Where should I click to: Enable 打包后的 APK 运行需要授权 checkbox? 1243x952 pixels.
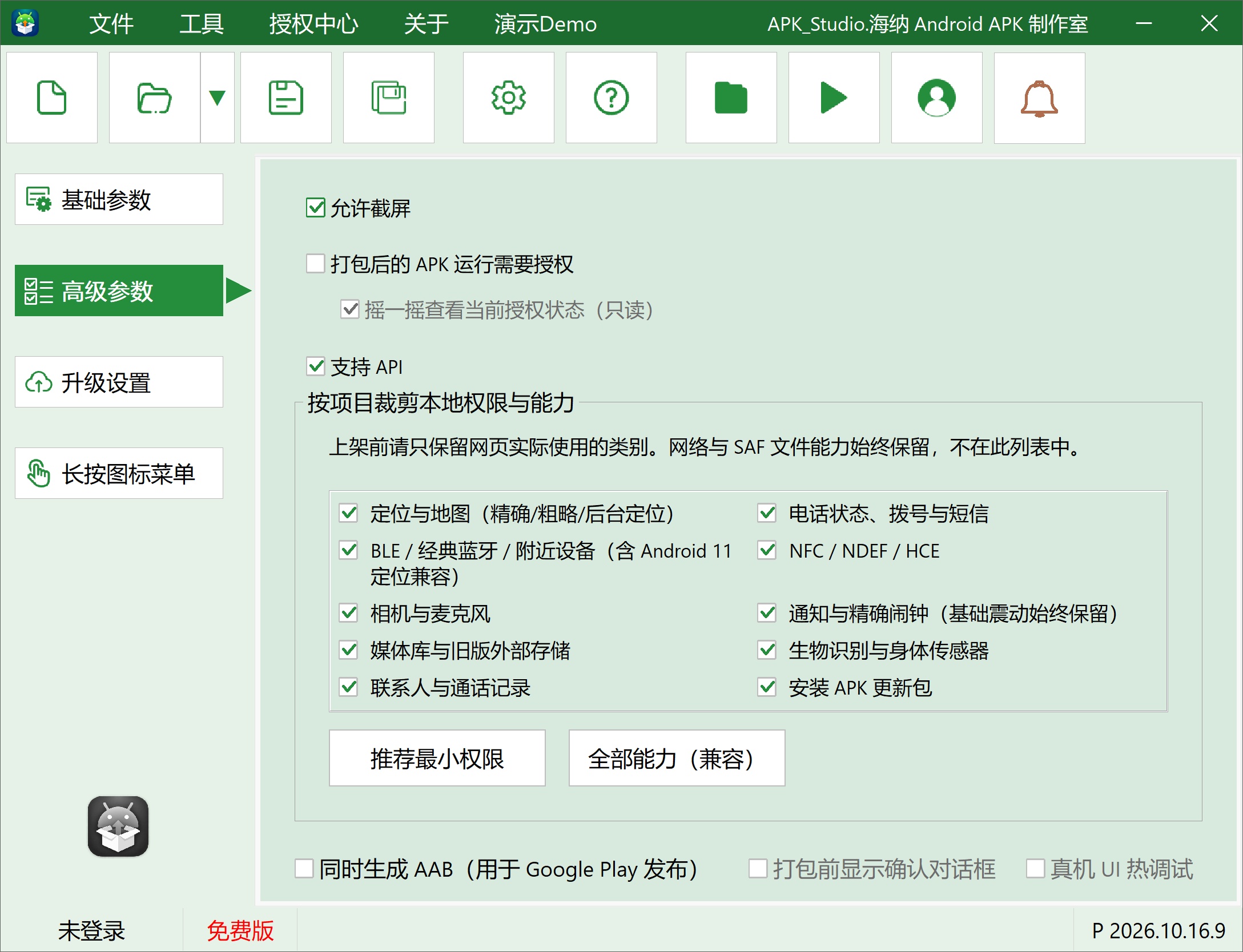316,264
